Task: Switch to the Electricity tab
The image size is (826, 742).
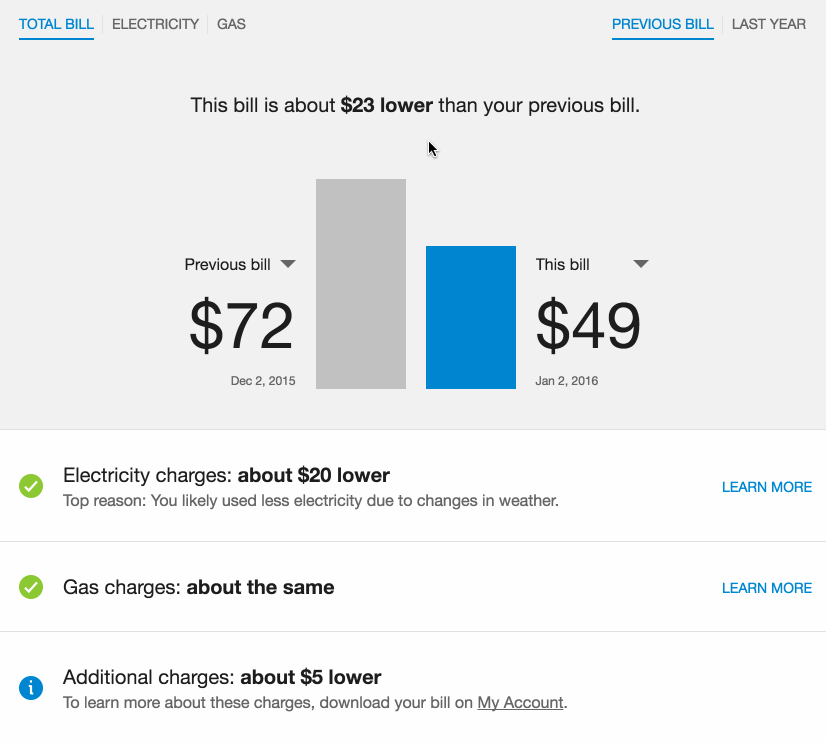Action: (x=155, y=24)
